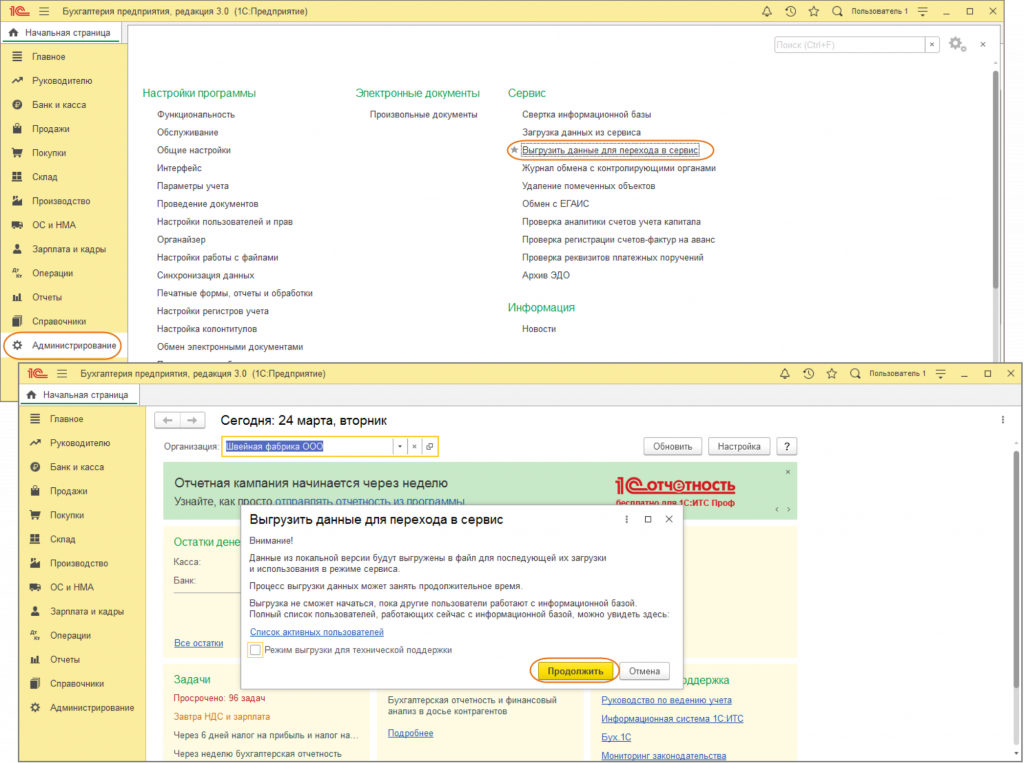The image size is (1024, 763).
Task: Expand the Организация dropdown list
Action: [x=399, y=447]
